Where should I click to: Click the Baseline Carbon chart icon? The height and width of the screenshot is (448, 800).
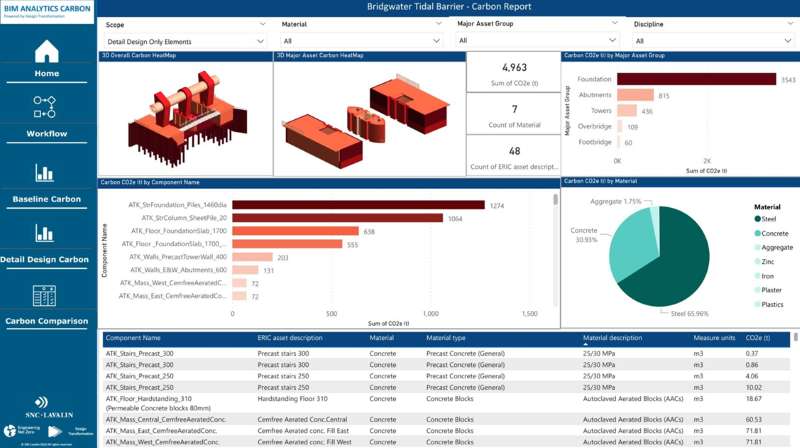pyautogui.click(x=45, y=173)
